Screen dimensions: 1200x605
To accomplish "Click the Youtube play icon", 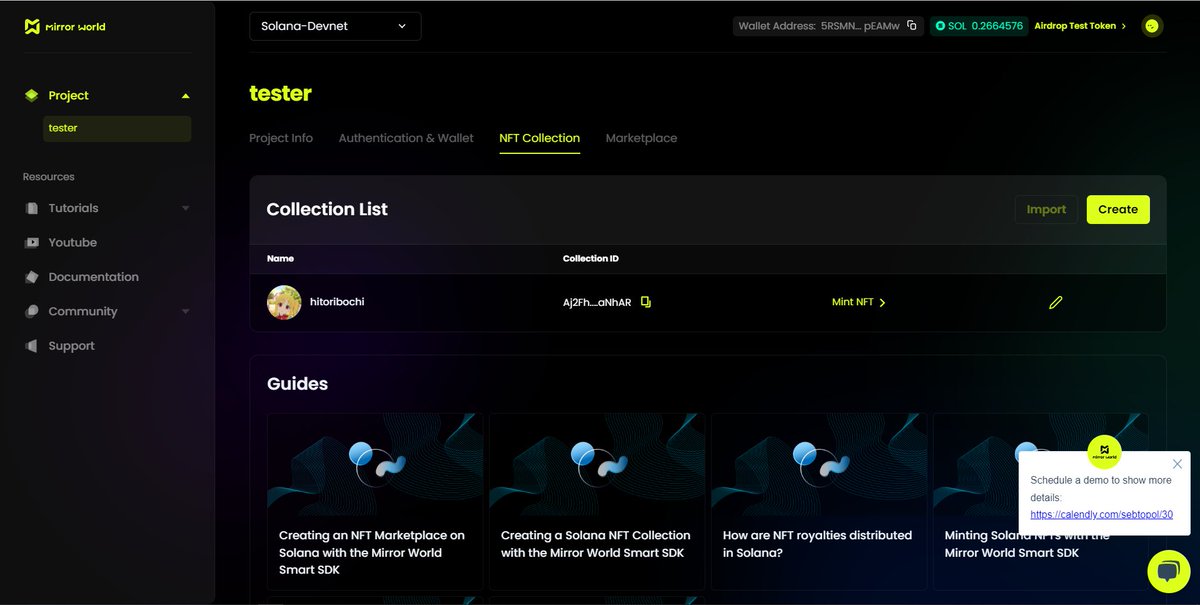I will pos(31,242).
